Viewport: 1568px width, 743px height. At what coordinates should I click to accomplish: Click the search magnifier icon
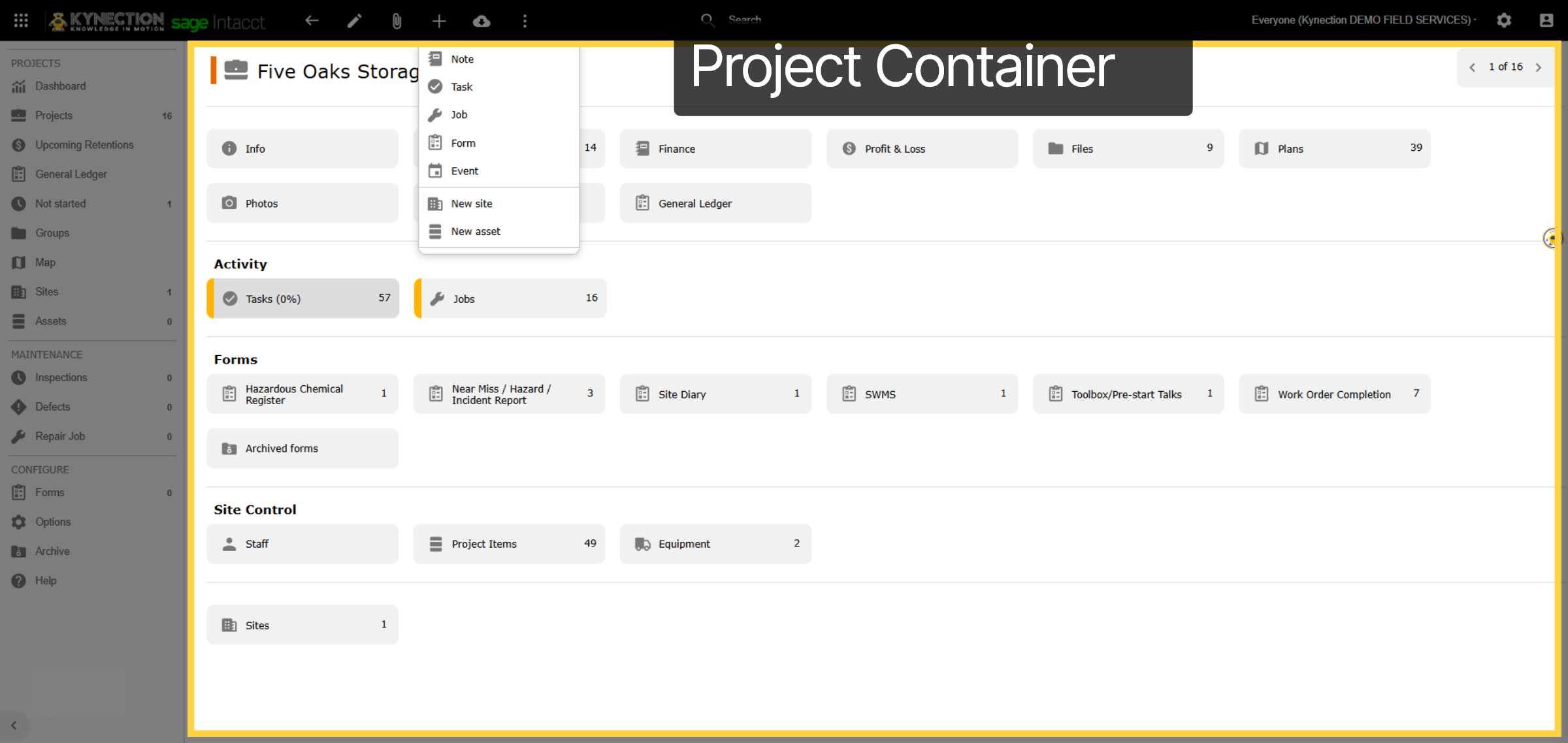click(708, 20)
